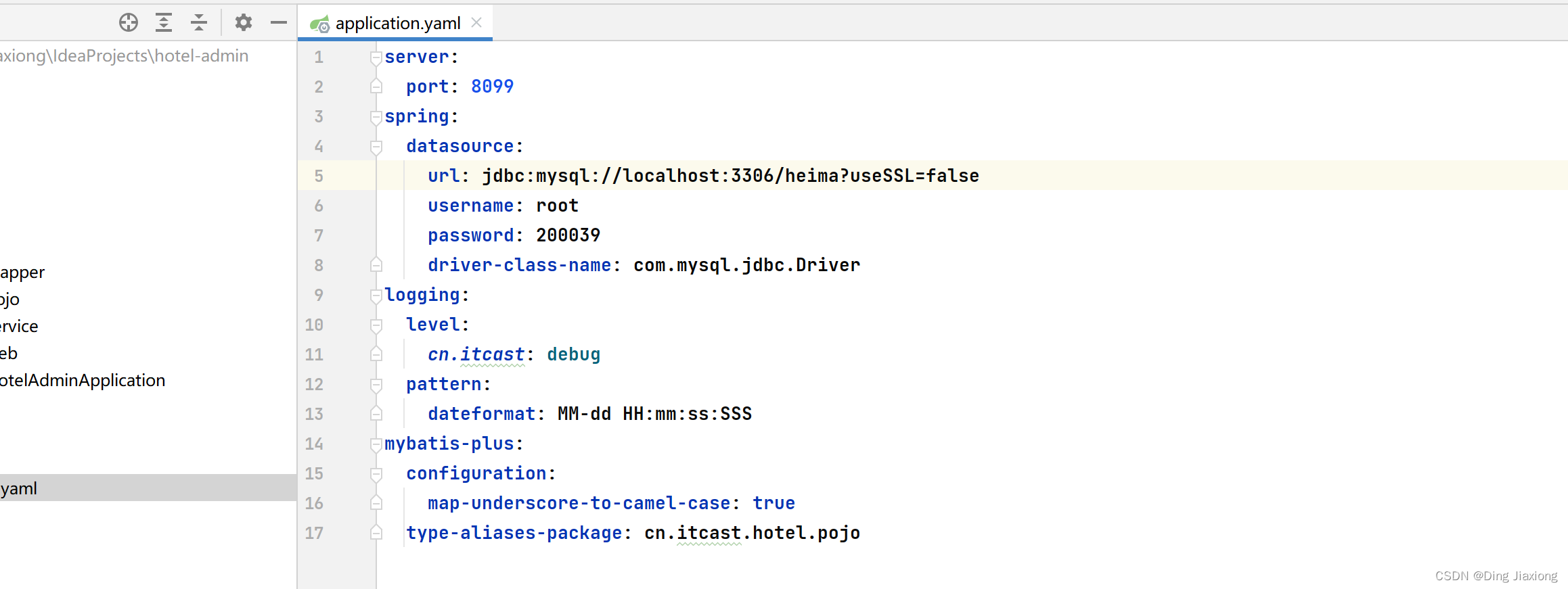Click the com.mysql.jdbc.Driver value
Screen dimensions: 1568x589
click(x=747, y=265)
